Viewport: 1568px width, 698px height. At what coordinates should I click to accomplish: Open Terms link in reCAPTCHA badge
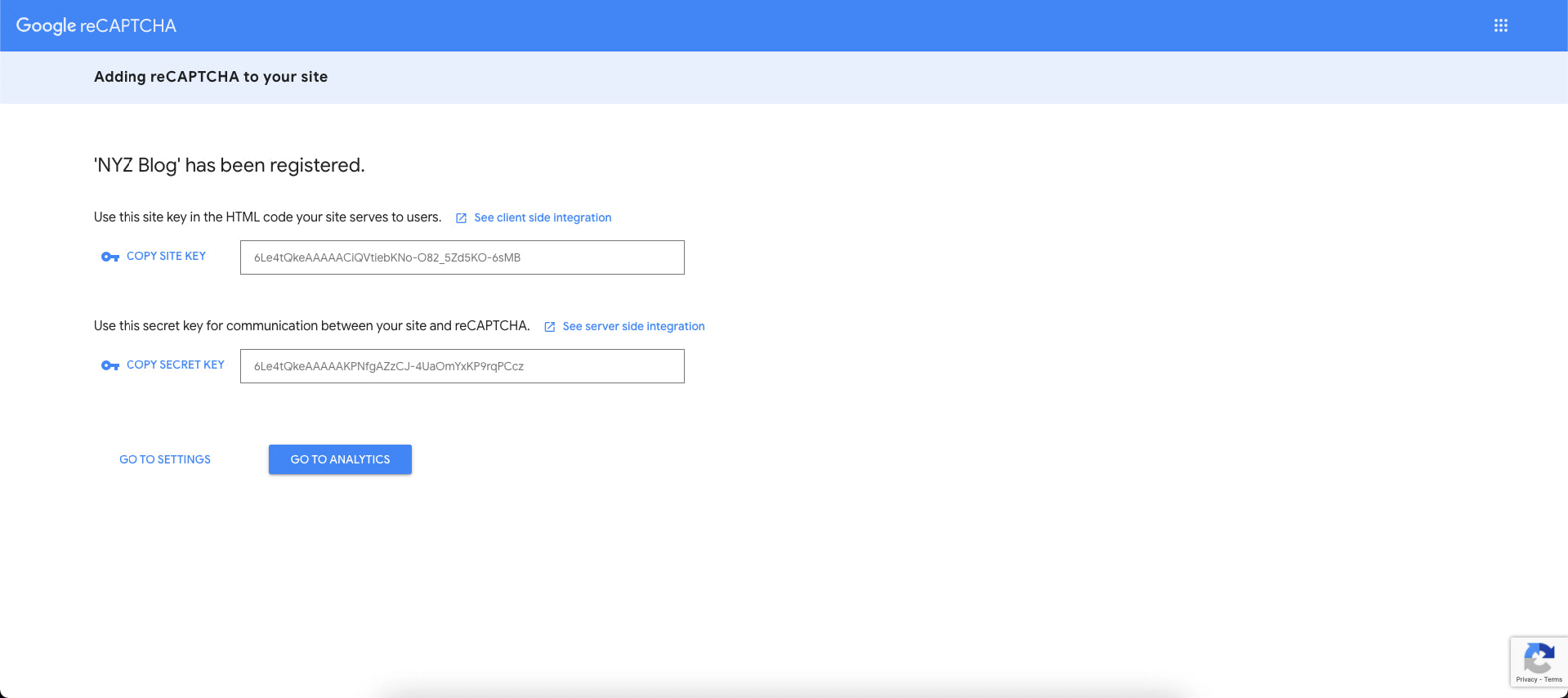coord(1553,679)
